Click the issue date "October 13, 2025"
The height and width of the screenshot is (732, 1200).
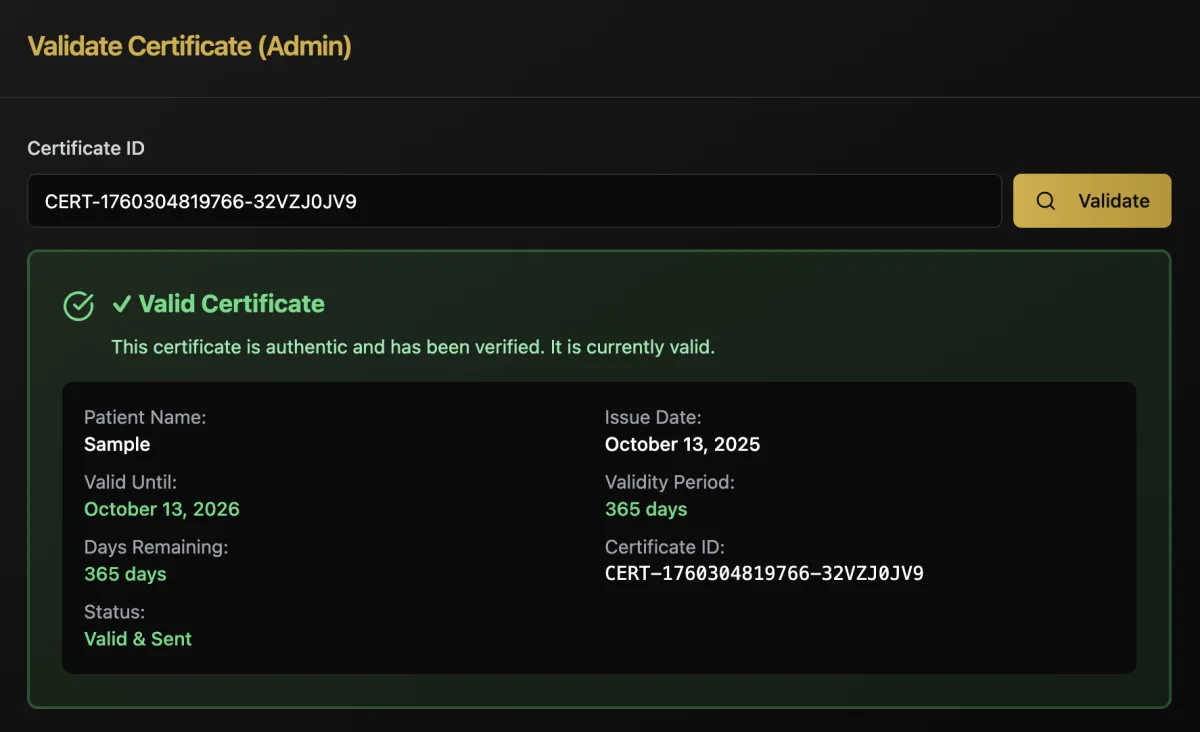click(682, 444)
